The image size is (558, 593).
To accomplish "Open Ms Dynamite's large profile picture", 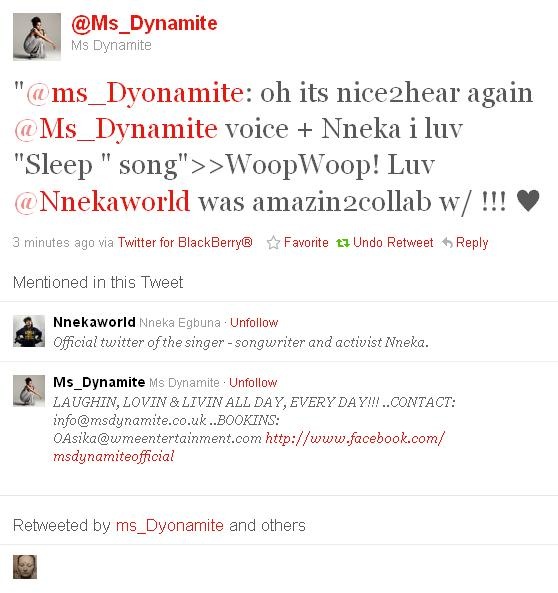I will pyautogui.click(x=37, y=37).
